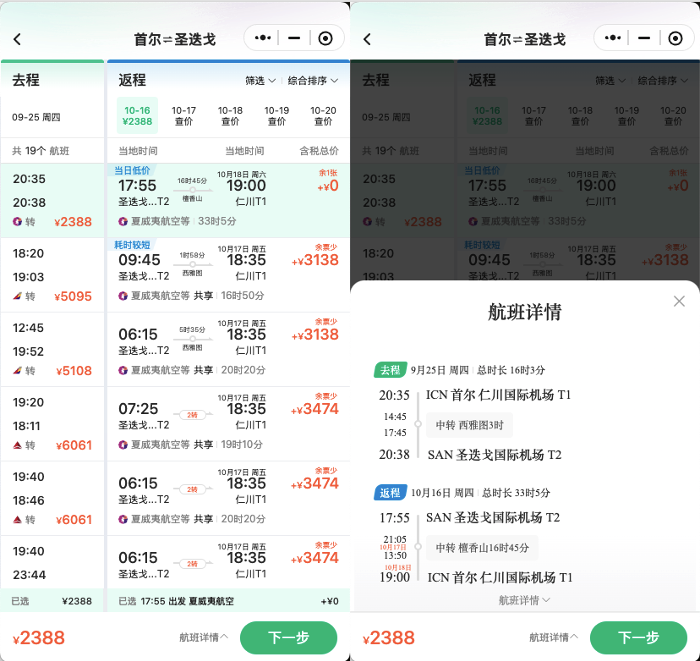Tap SAN 圣迭戈国际机场 T2 arrival at 20:38
This screenshot has height=661, width=700.
pyautogui.click(x=494, y=455)
